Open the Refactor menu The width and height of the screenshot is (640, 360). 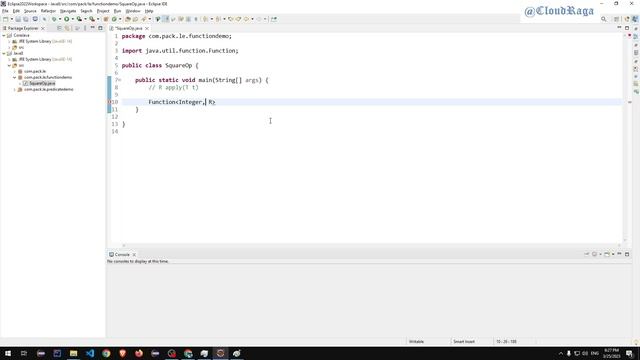point(48,11)
